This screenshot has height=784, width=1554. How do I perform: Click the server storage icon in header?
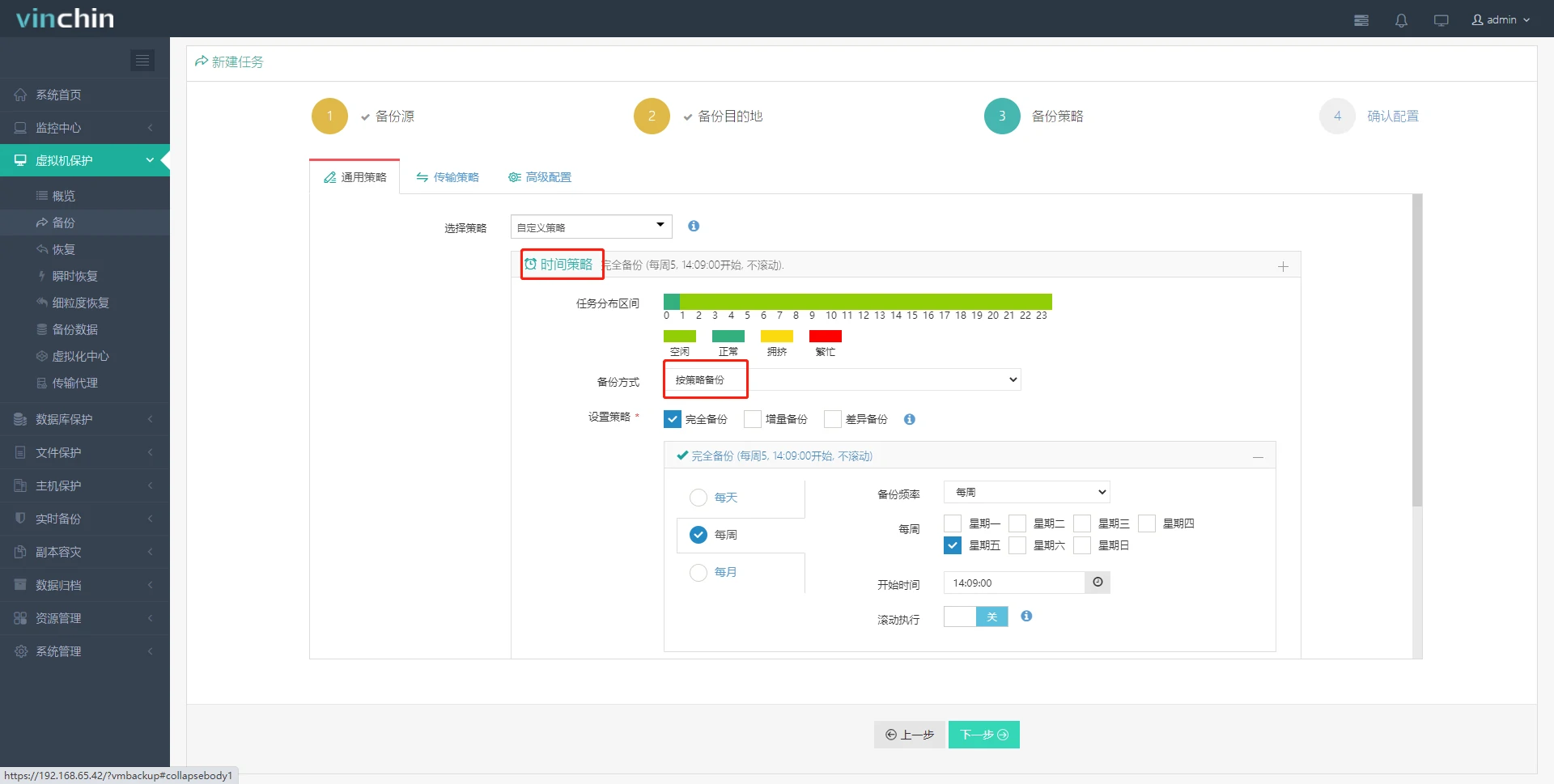tap(1361, 20)
